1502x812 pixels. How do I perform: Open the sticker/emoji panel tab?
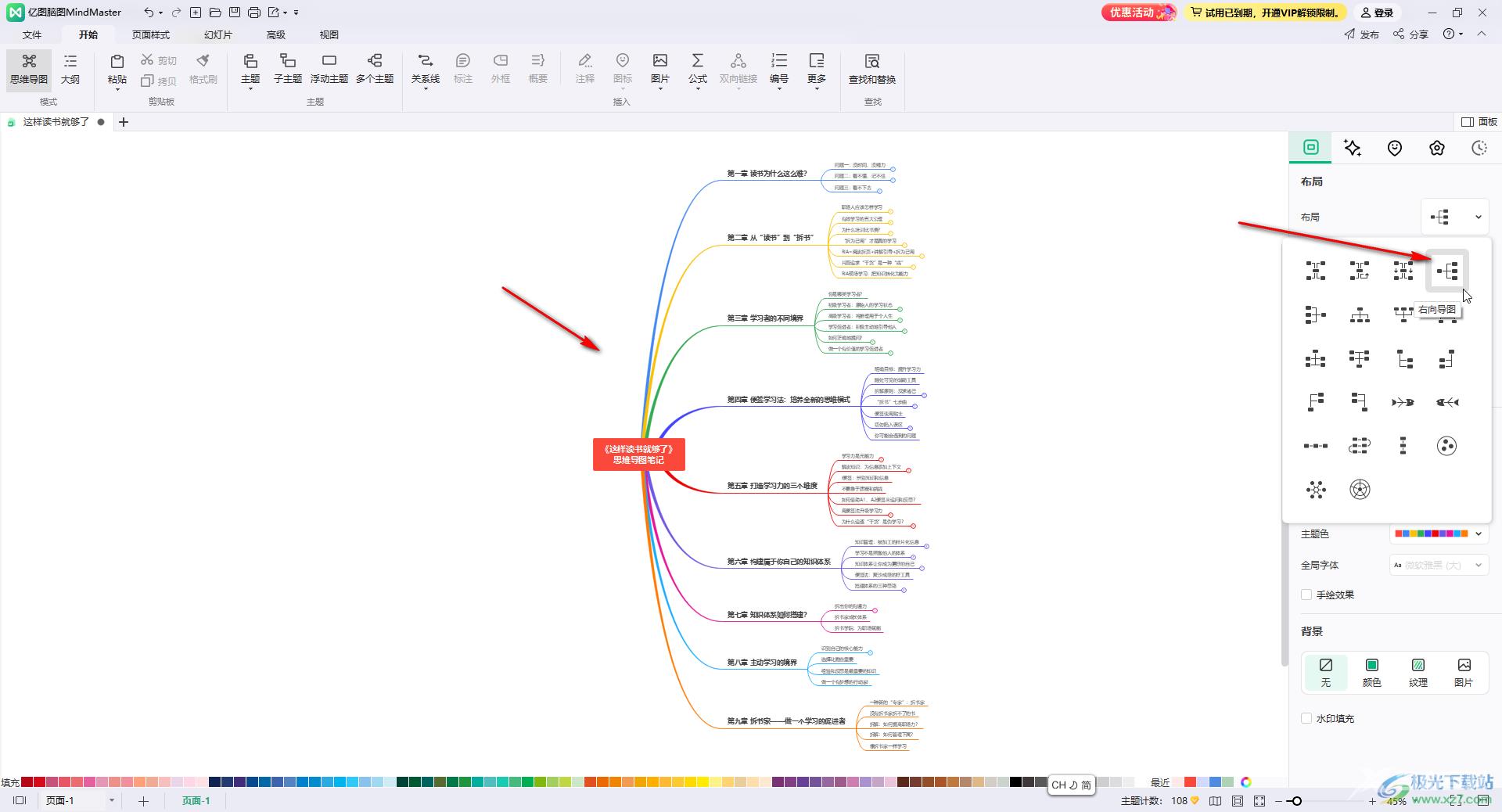tap(1395, 148)
